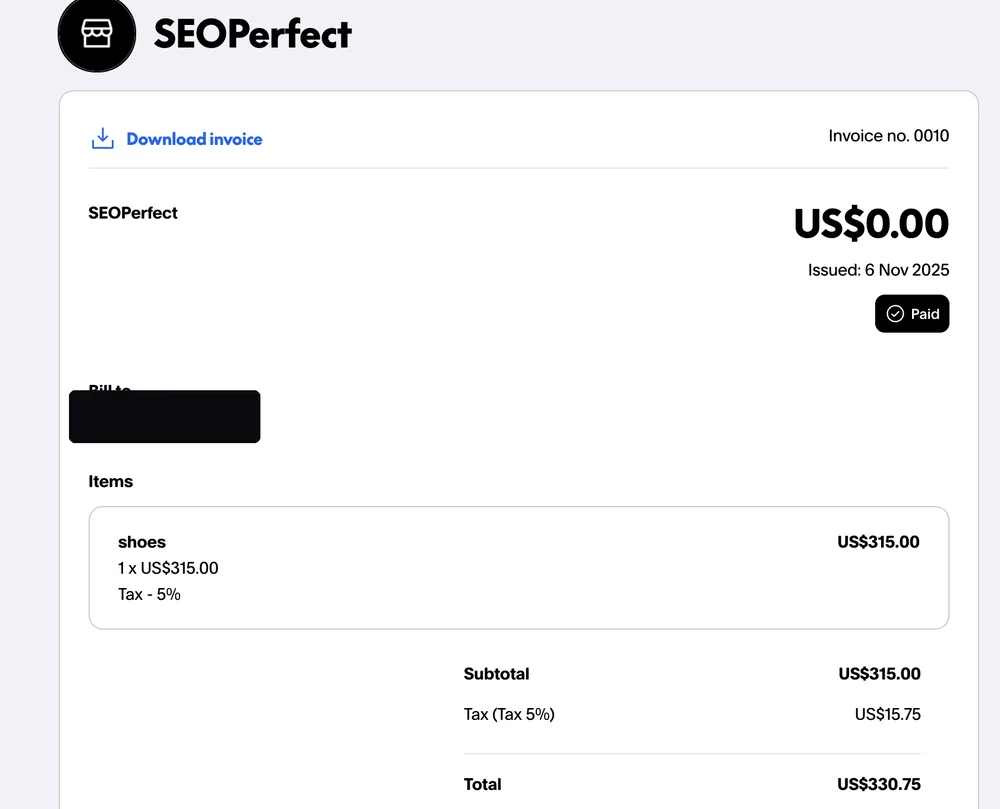Click the SEOPerfect storefront logo icon
The height and width of the screenshot is (809, 1000).
pyautogui.click(x=97, y=33)
